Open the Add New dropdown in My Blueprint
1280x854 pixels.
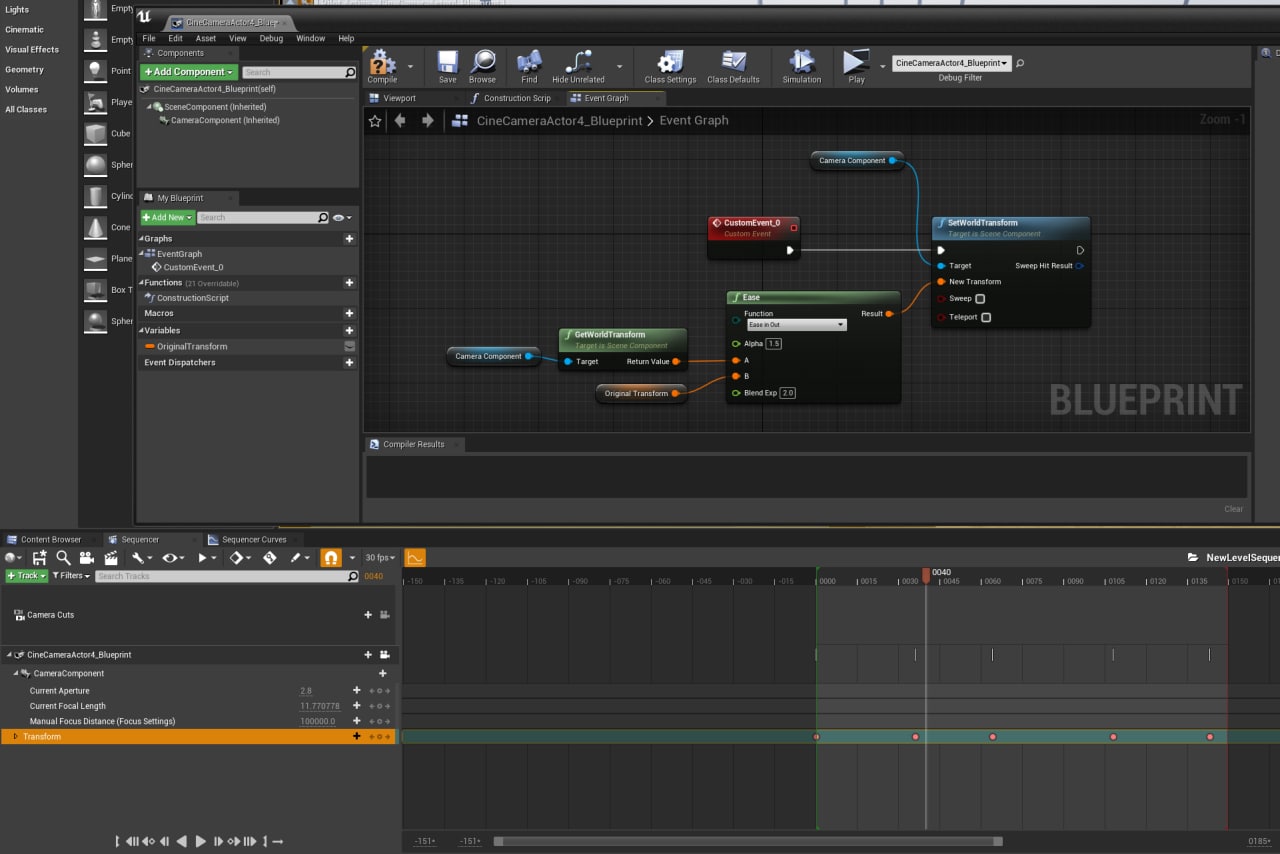[x=167, y=217]
